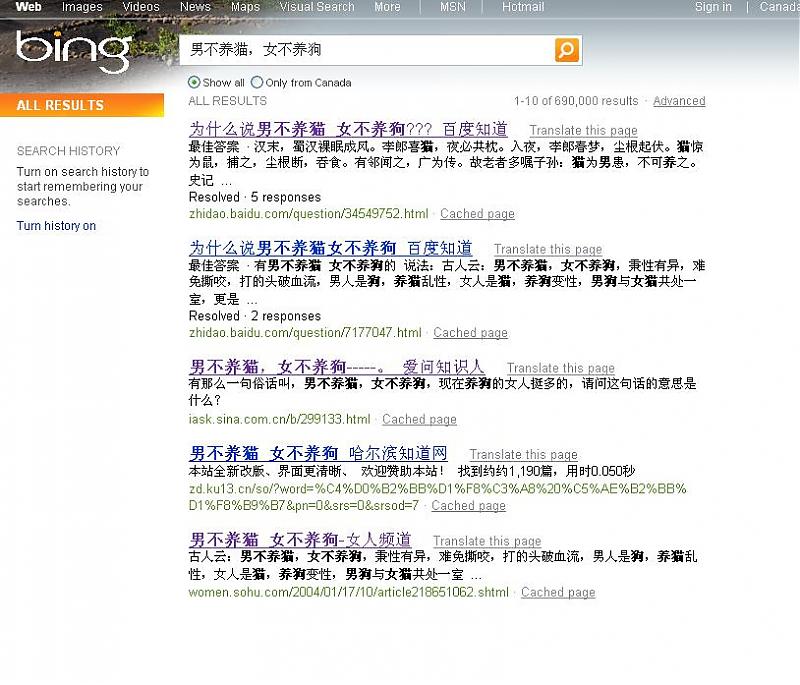Open cached page for question/7177047
This screenshot has height=685, width=800.
(x=470, y=333)
